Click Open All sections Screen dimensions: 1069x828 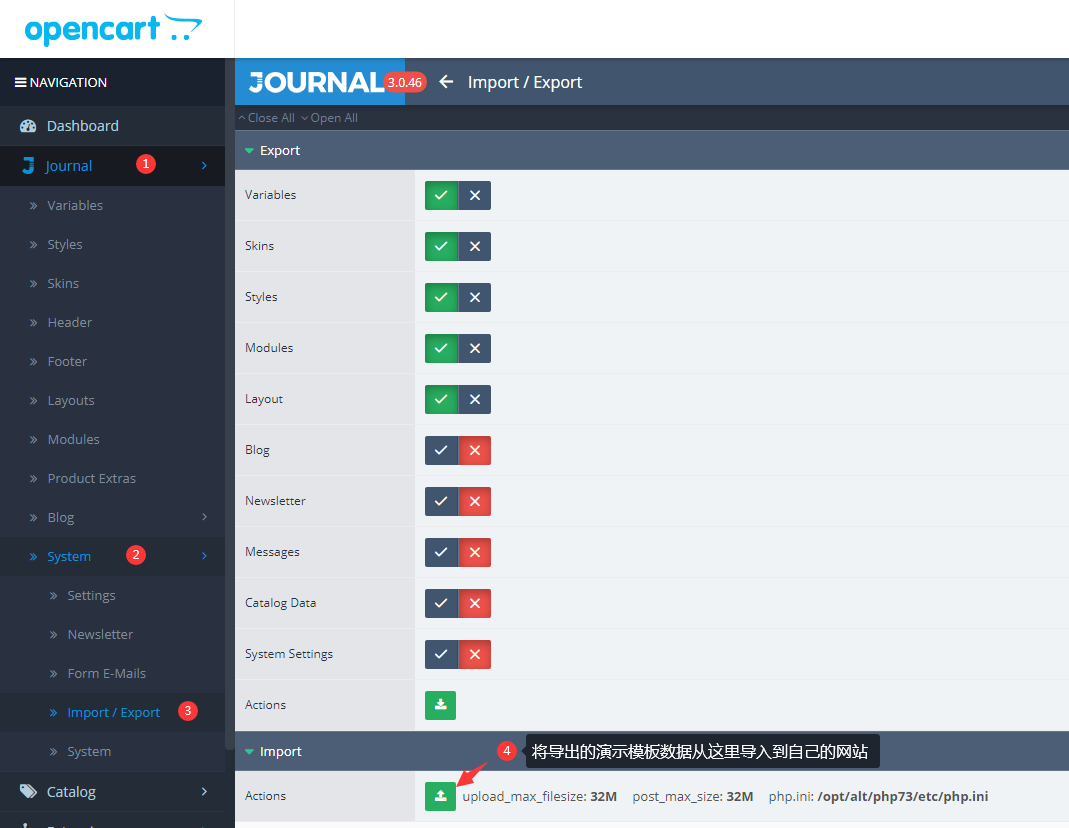point(329,118)
